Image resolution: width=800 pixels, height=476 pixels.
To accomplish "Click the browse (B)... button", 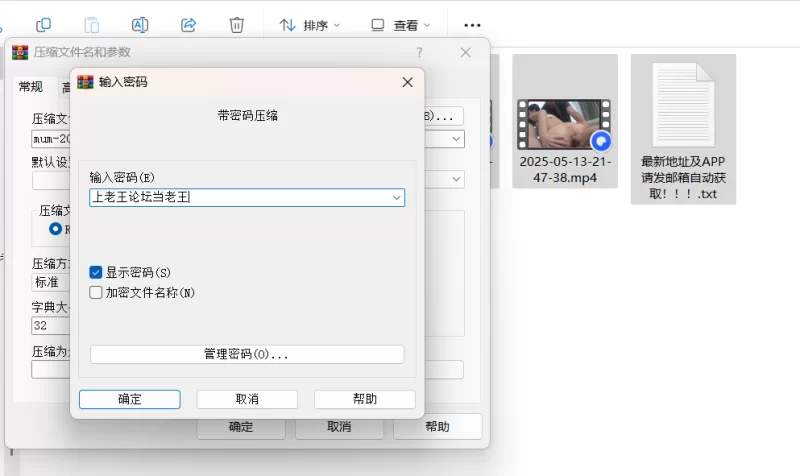I will [443, 116].
